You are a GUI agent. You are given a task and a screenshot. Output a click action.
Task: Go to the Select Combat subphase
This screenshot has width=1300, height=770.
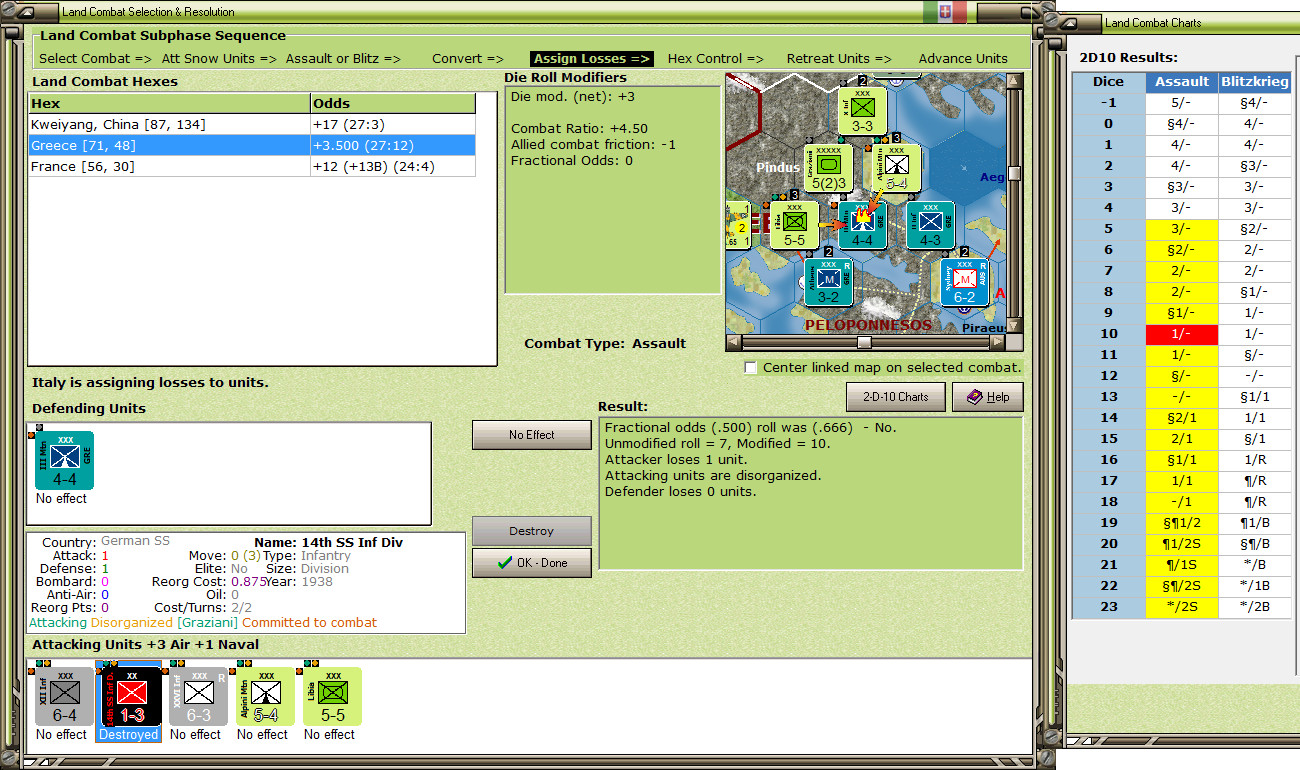(96, 59)
